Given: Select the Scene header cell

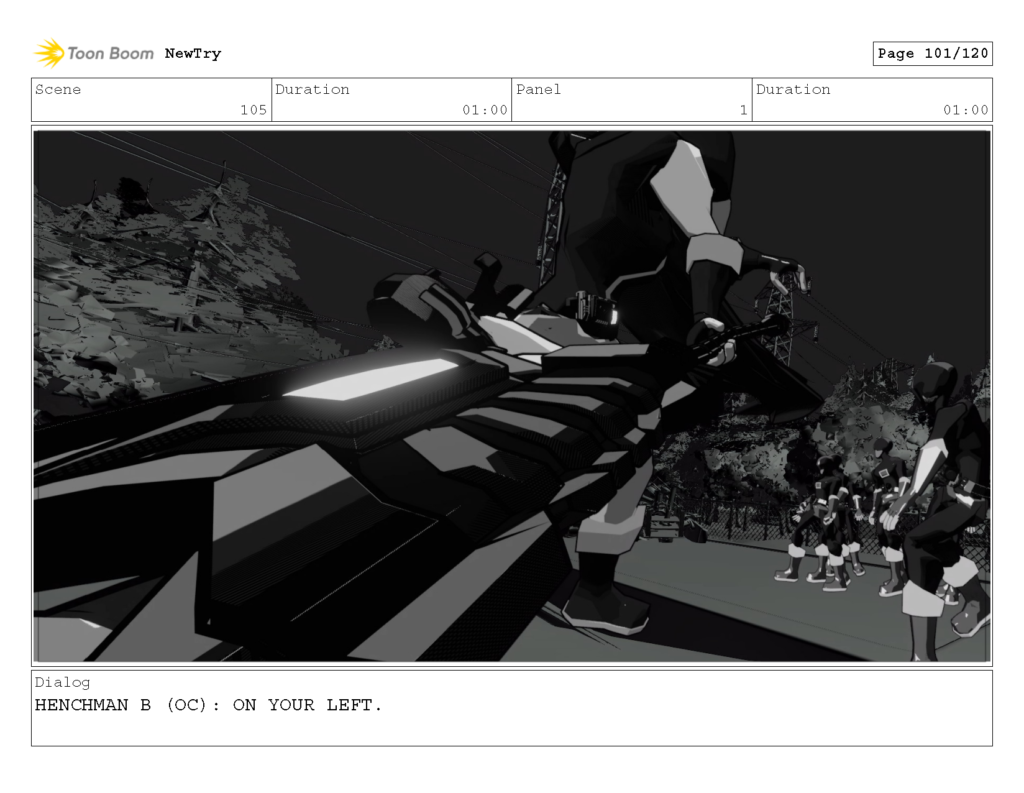Looking at the screenshot, I should 60,89.
